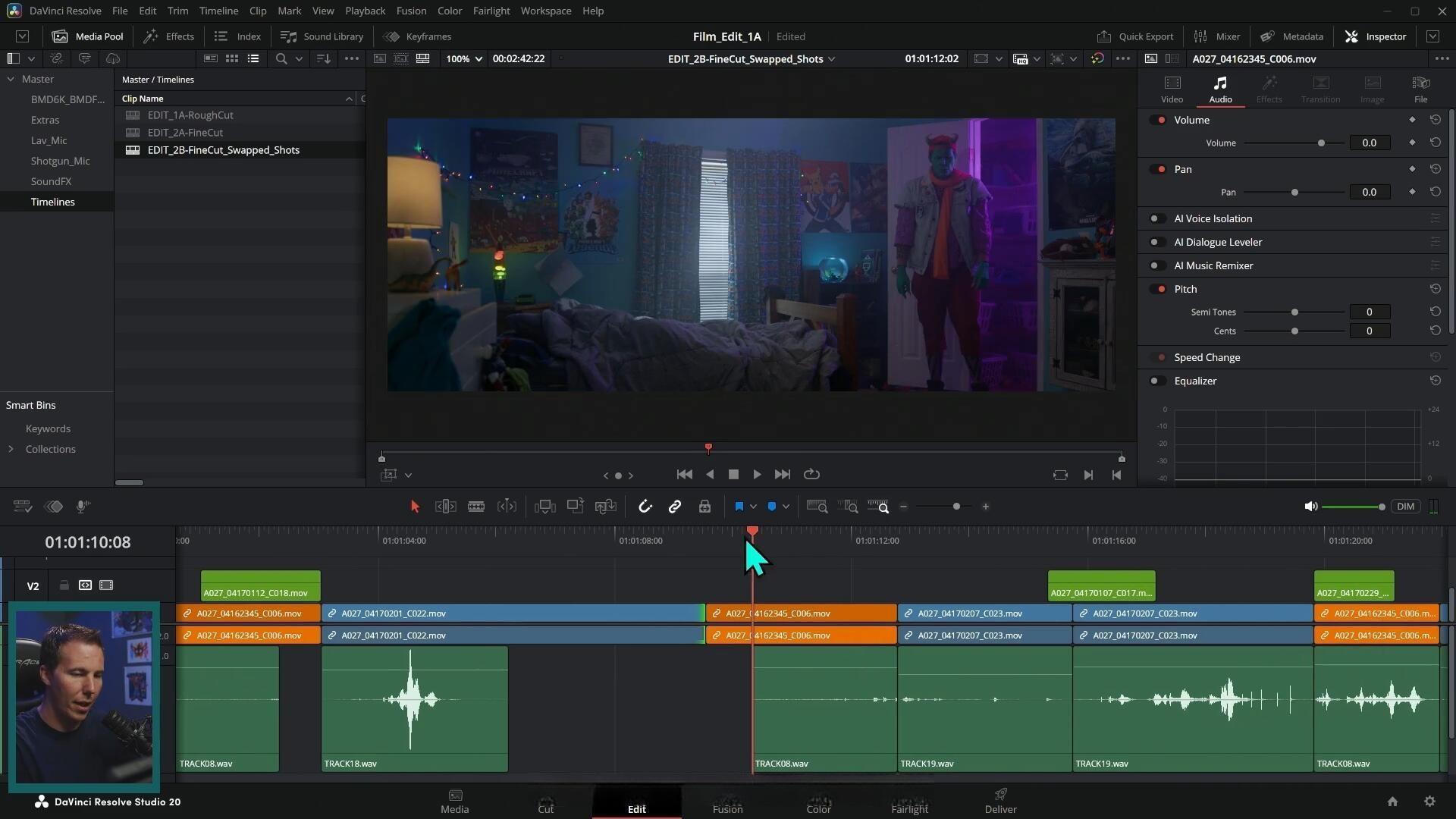Click the DIM audio button
Image resolution: width=1456 pixels, height=819 pixels.
pyautogui.click(x=1405, y=507)
